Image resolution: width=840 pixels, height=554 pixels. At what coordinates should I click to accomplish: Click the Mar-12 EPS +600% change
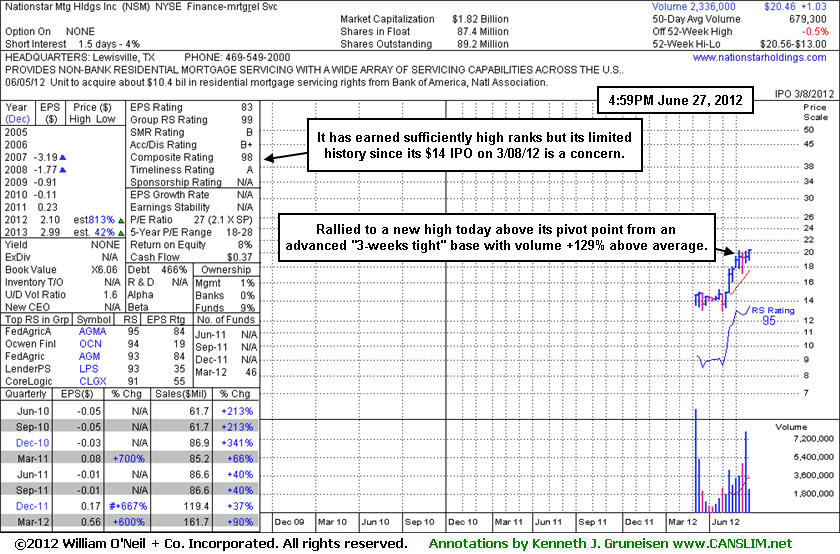pos(128,521)
